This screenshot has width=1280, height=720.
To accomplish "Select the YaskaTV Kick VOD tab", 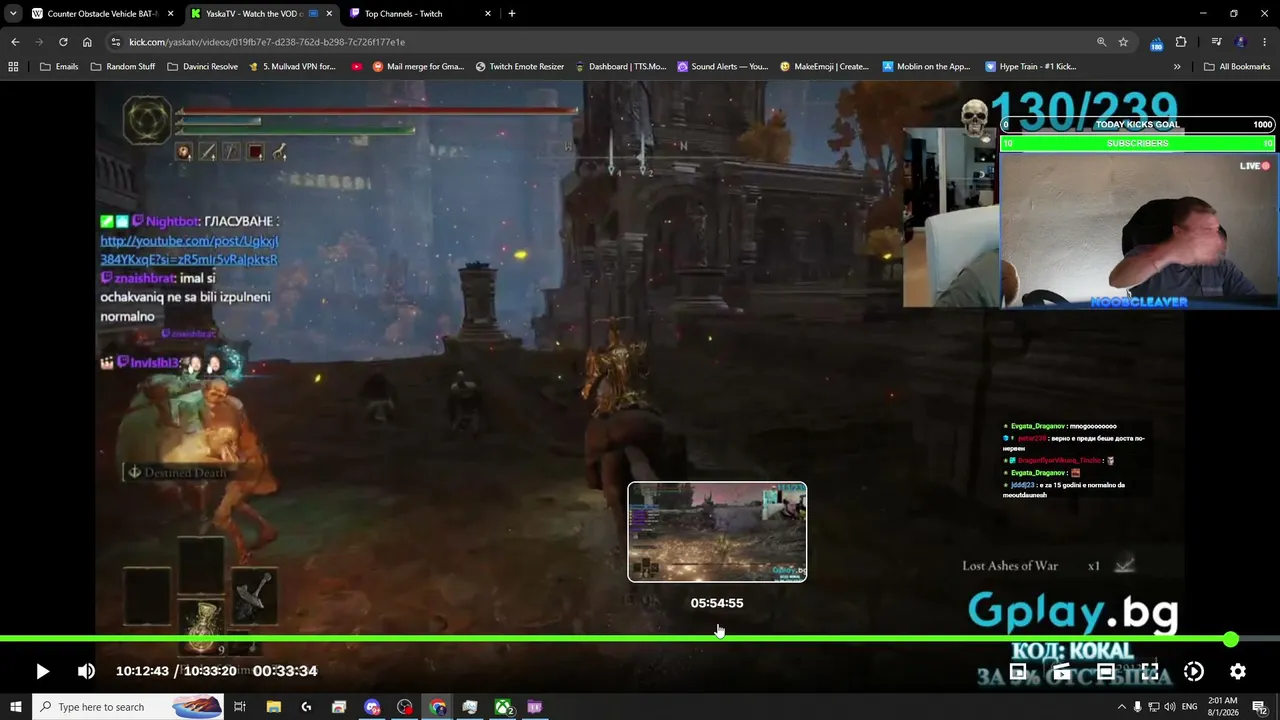I will click(260, 14).
